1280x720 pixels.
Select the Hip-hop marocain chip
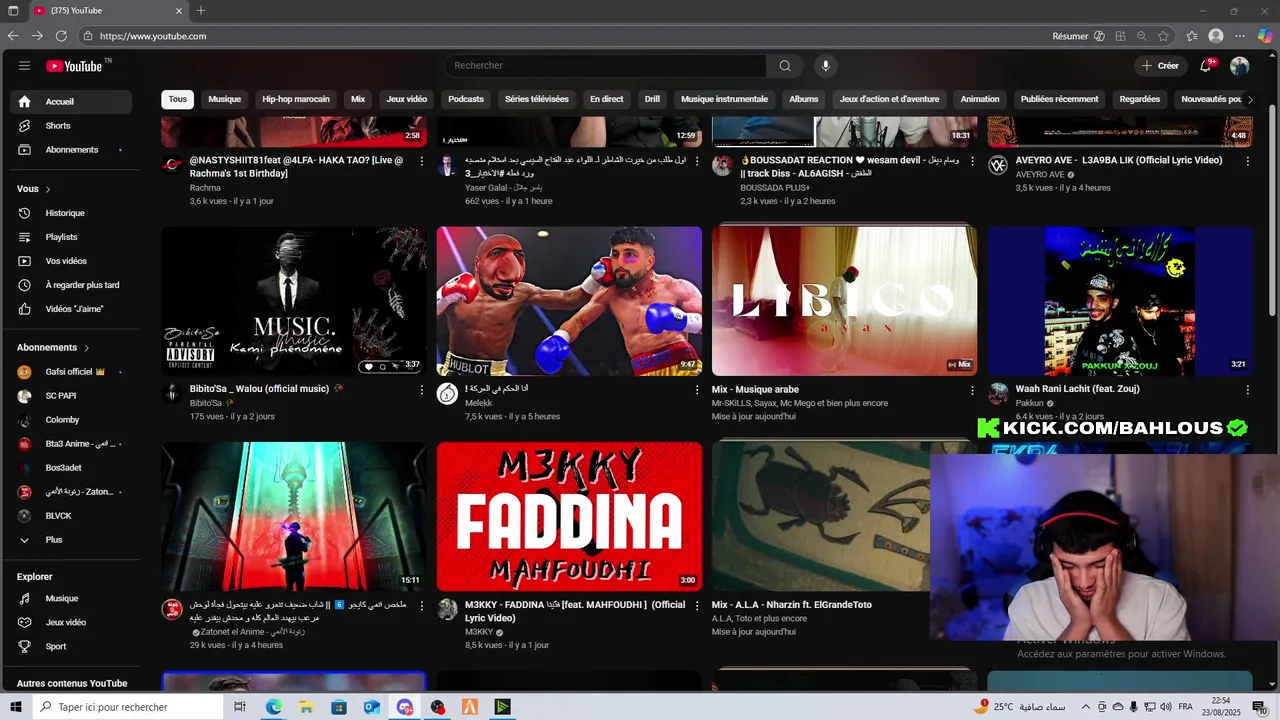pos(296,99)
